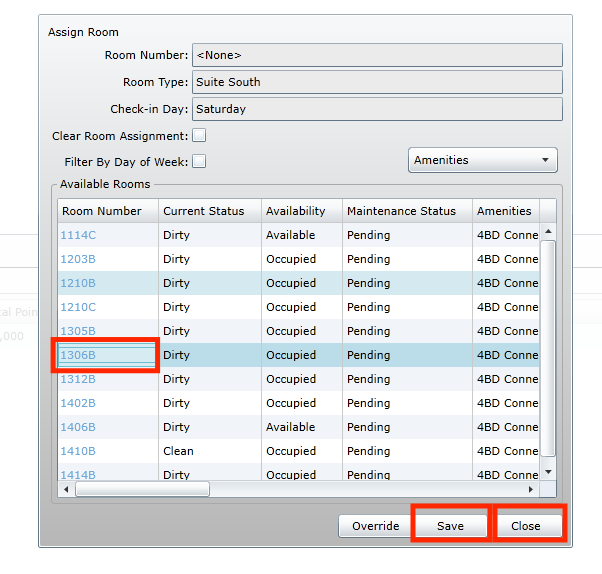Click the scroll left arrow of room grid
Screen dimensions: 602x574
(66, 489)
